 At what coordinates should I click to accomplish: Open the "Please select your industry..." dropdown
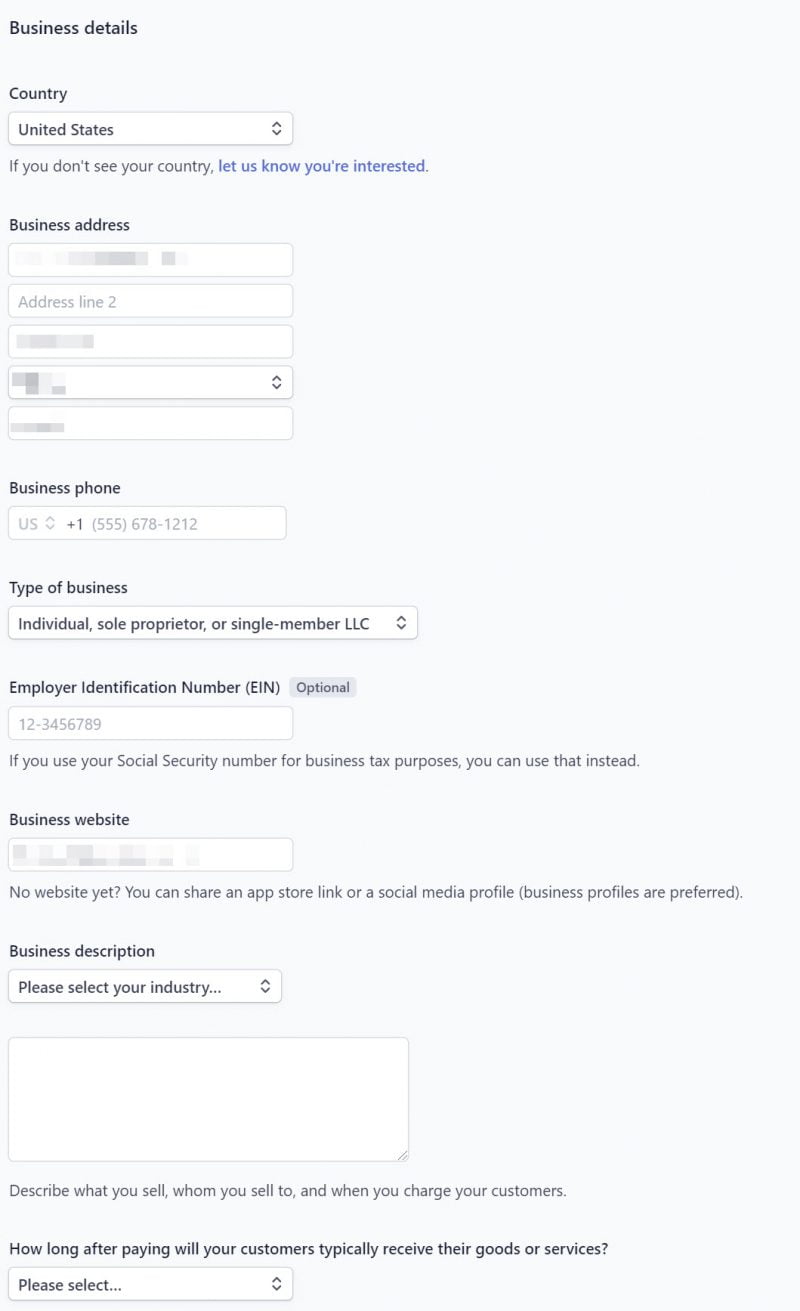point(145,987)
